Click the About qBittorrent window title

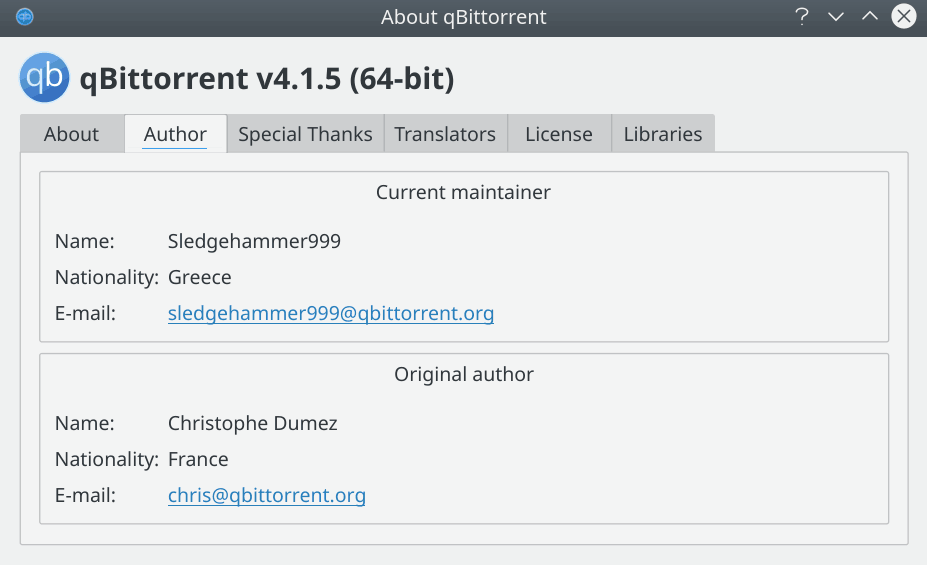pos(464,17)
